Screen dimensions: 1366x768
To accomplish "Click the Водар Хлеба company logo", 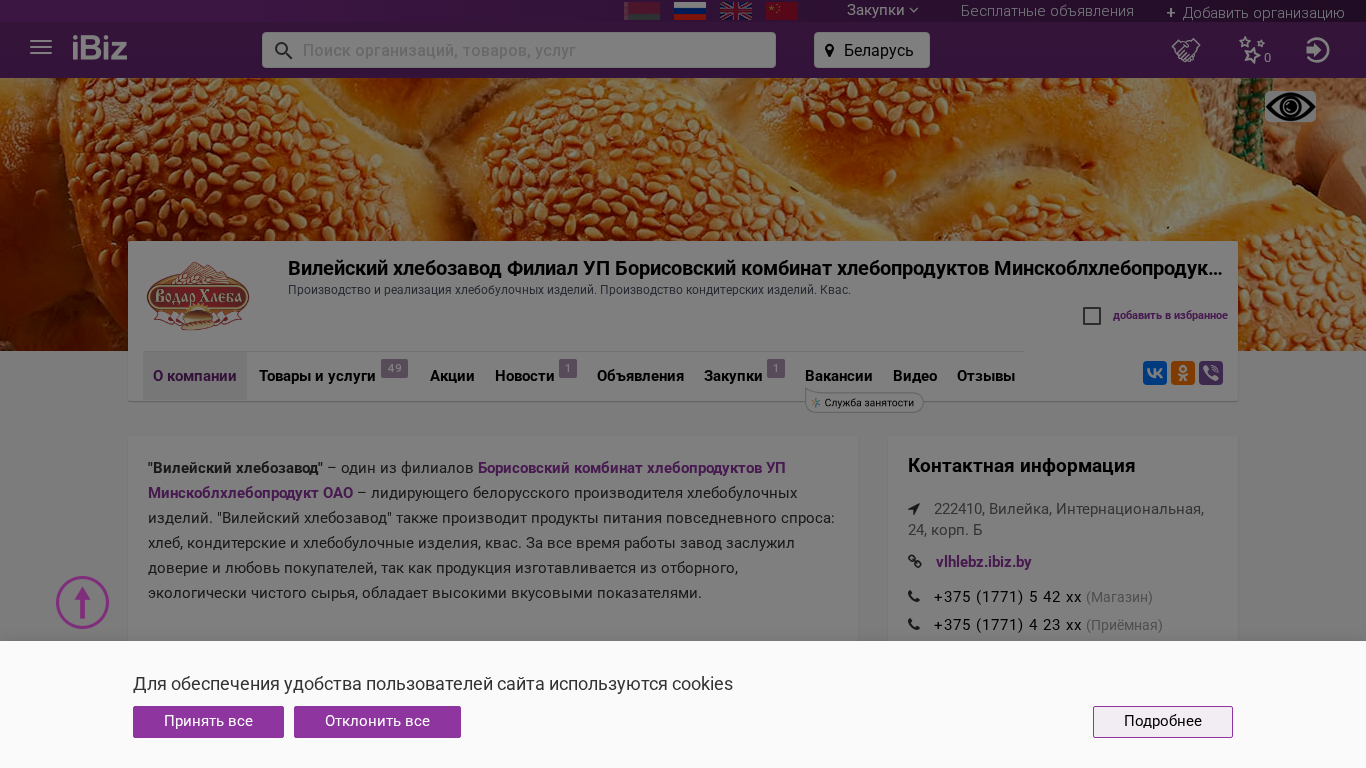I will click(198, 296).
